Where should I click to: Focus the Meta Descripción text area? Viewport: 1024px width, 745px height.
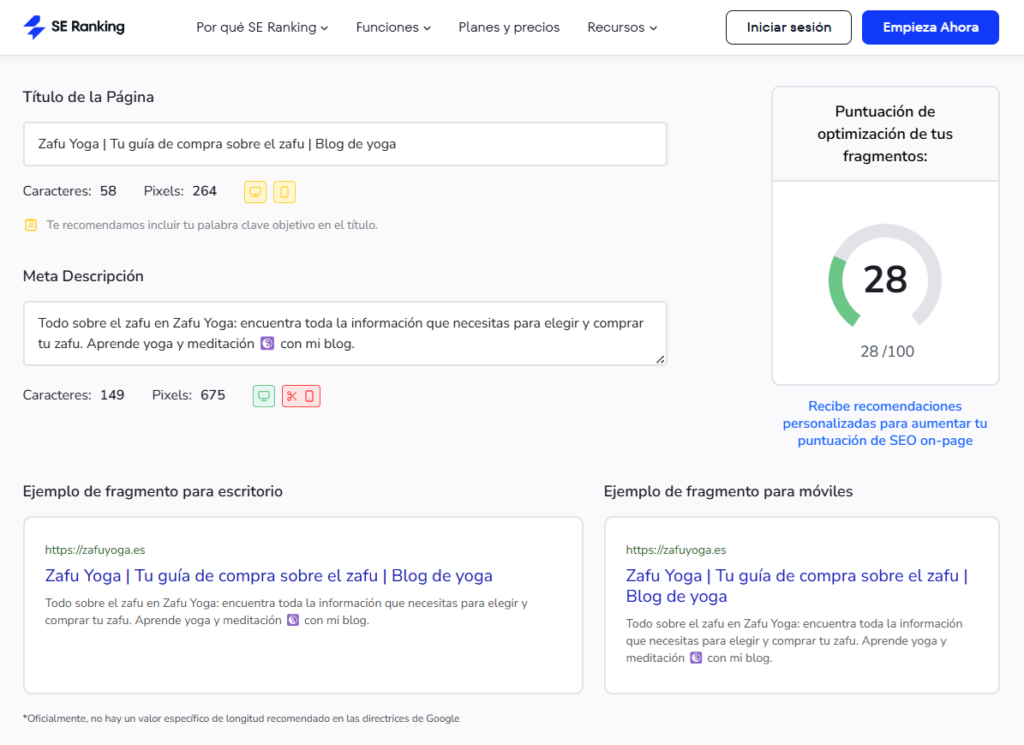345,333
